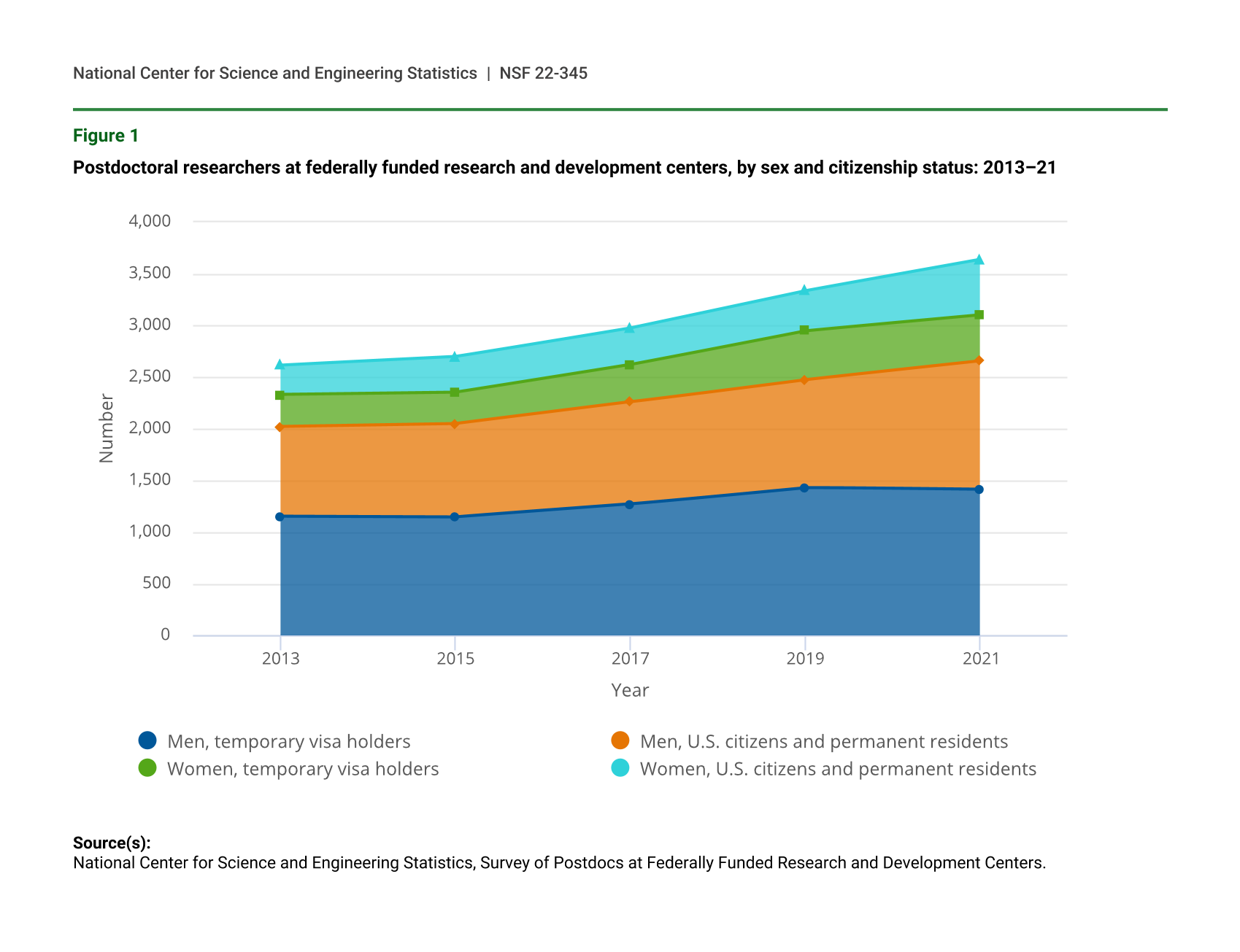
Task: Toggle 'Women, U.S. citizens and permanent residents' legend label
Action: point(838,770)
